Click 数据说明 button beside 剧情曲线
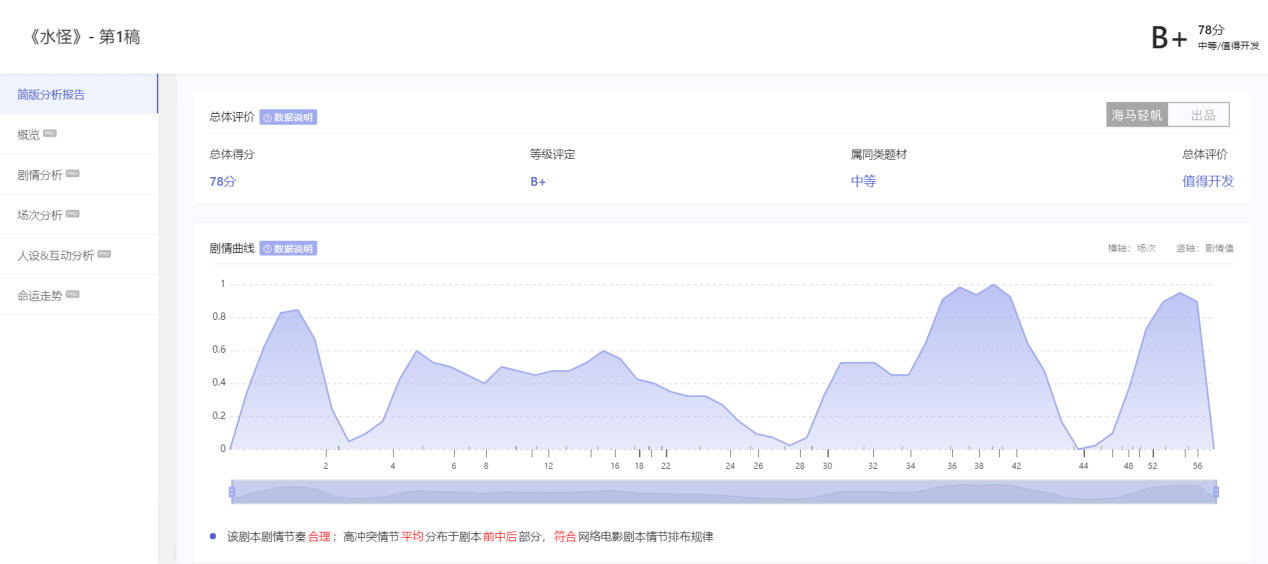 pyautogui.click(x=288, y=248)
